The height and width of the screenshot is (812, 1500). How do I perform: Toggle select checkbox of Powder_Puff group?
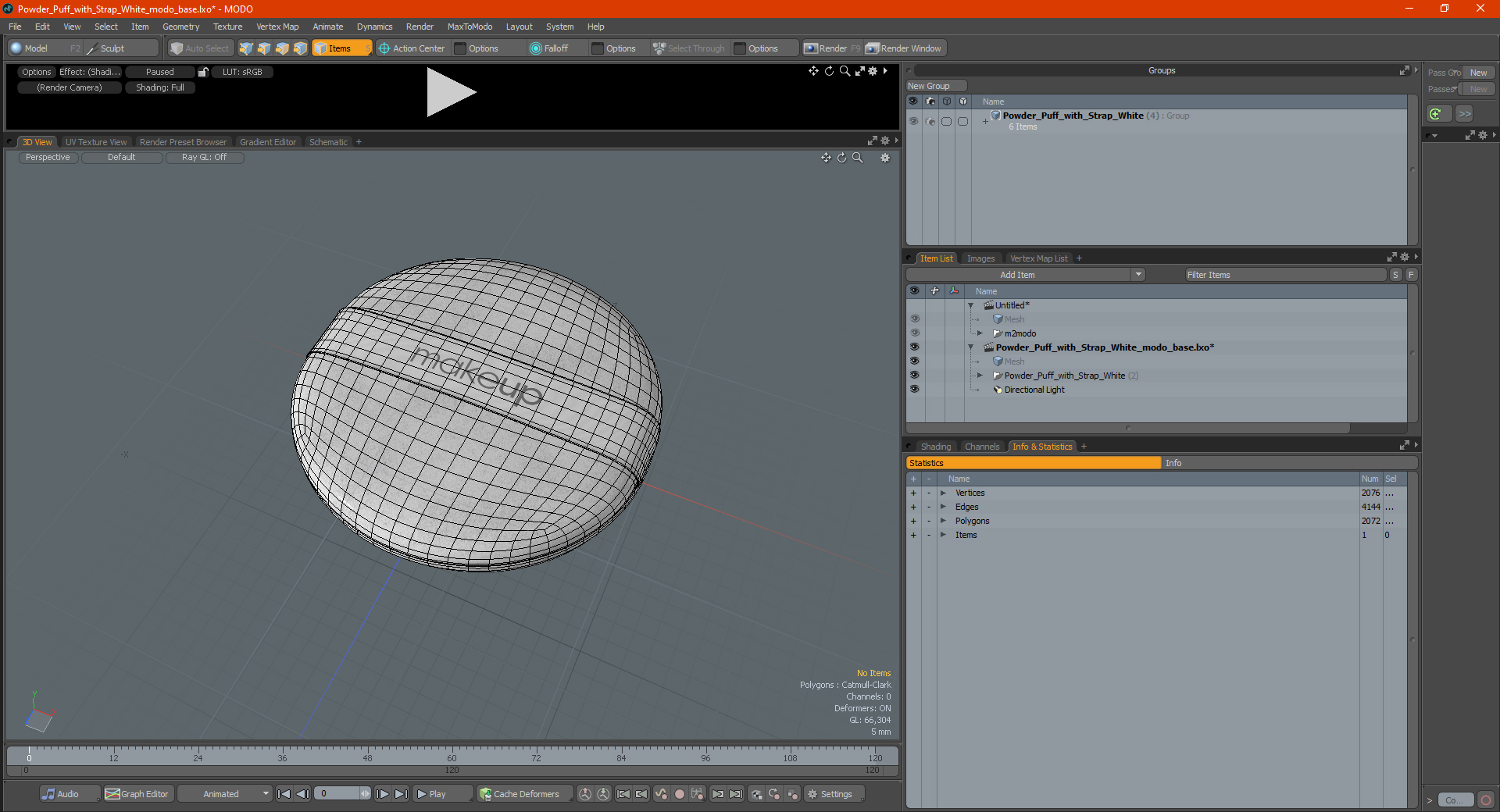click(946, 121)
